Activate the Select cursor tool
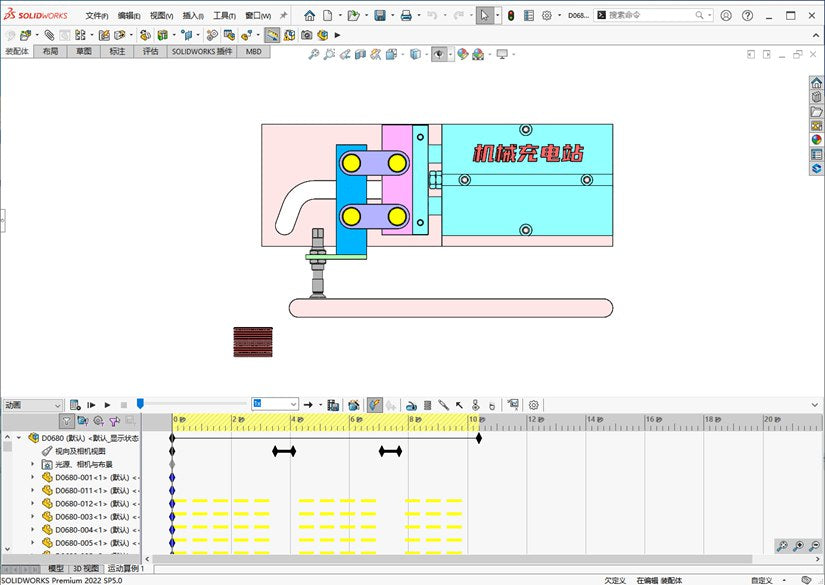 (485, 16)
